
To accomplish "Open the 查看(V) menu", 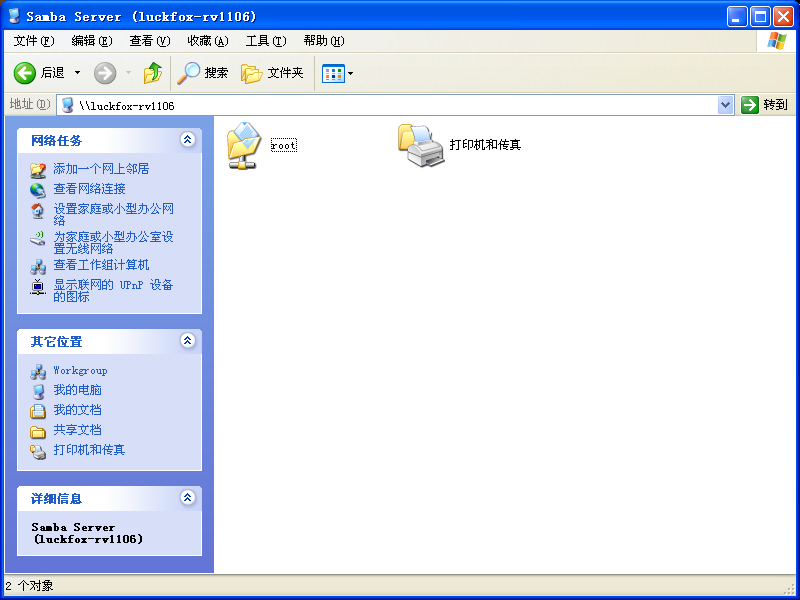I will (x=149, y=41).
